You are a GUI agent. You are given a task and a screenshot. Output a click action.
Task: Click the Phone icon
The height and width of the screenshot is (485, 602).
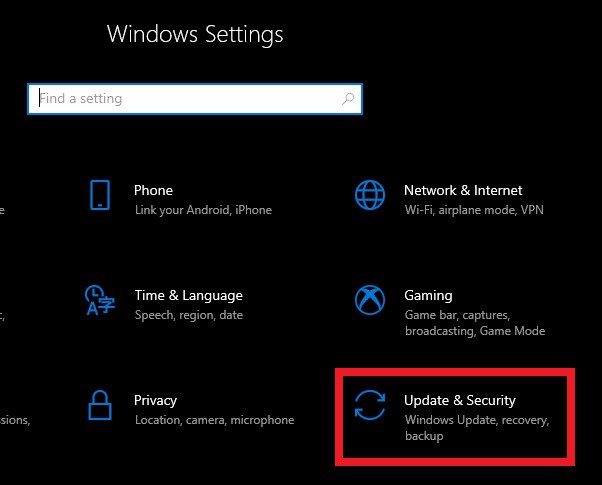pyautogui.click(x=99, y=195)
